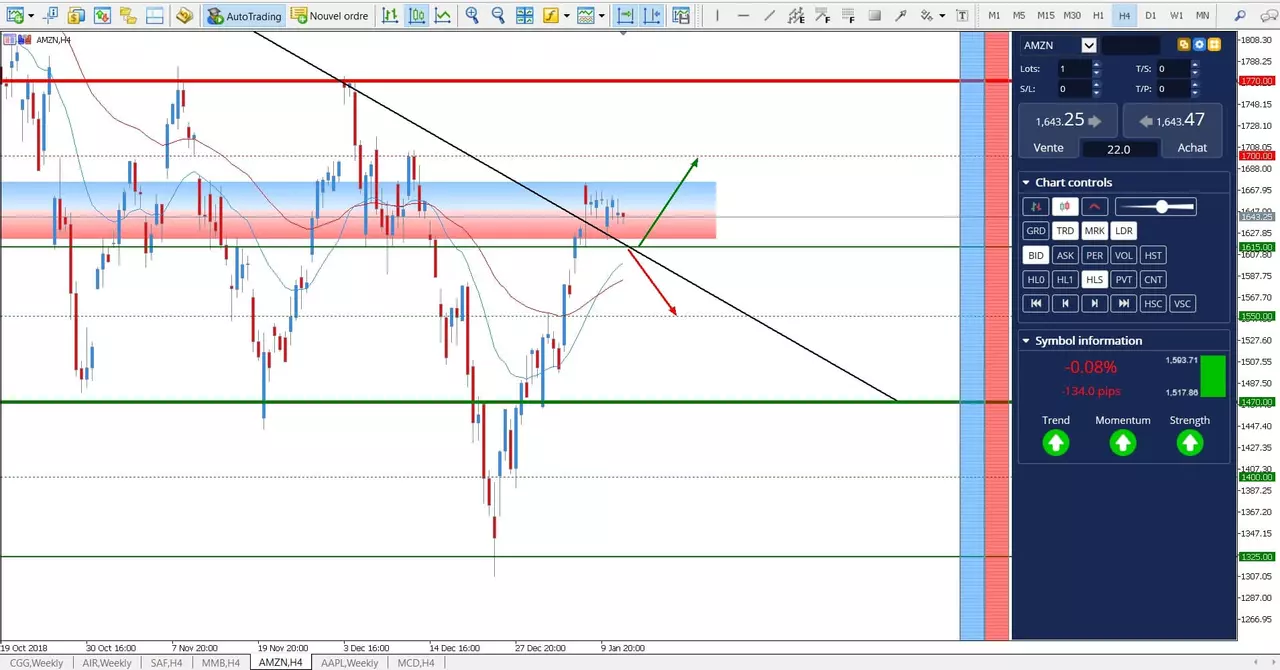Toggle the Terminal panel icon
This screenshot has height=670, width=1280.
154,16
